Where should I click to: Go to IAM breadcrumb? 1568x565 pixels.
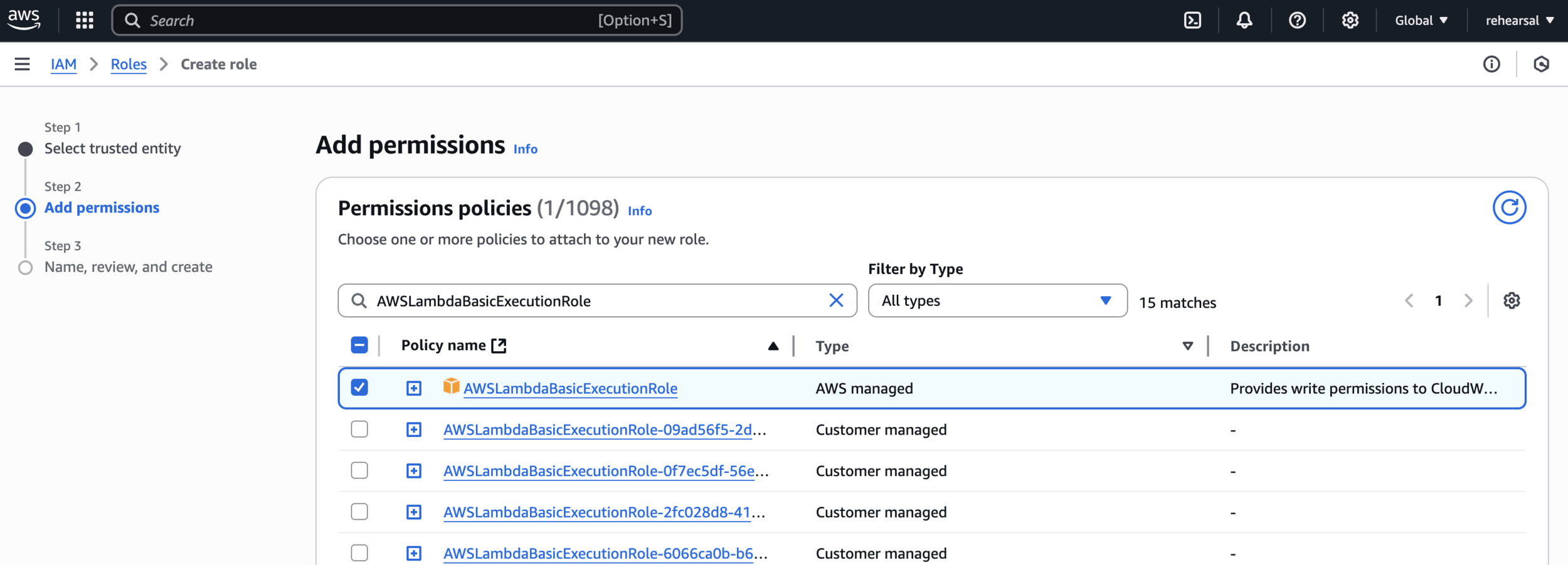point(63,64)
